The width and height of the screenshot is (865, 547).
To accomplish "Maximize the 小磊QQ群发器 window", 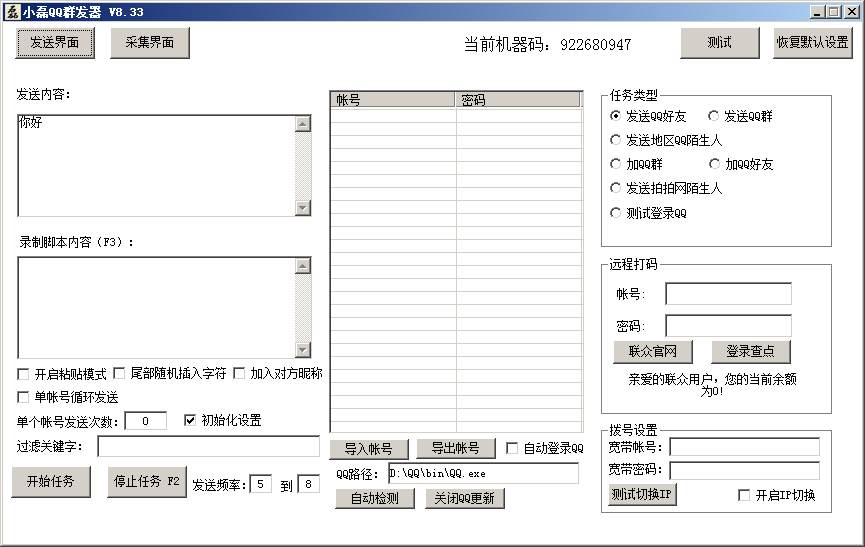I will (x=834, y=12).
